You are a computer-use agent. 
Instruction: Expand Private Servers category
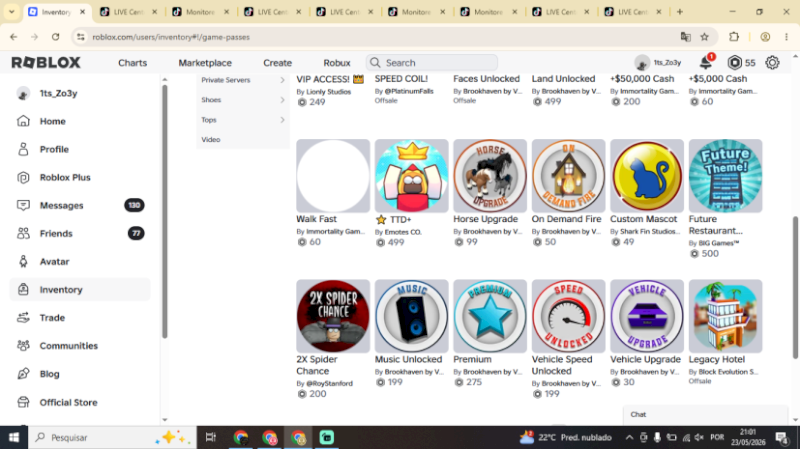(x=243, y=80)
